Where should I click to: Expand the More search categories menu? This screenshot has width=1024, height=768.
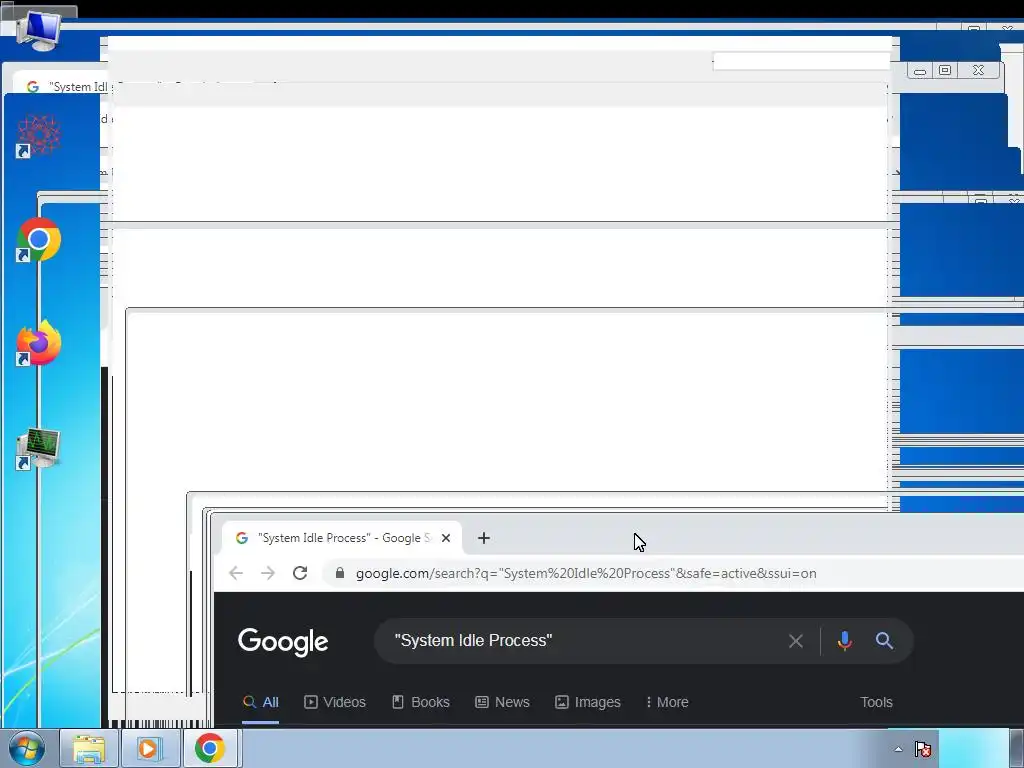pos(667,703)
